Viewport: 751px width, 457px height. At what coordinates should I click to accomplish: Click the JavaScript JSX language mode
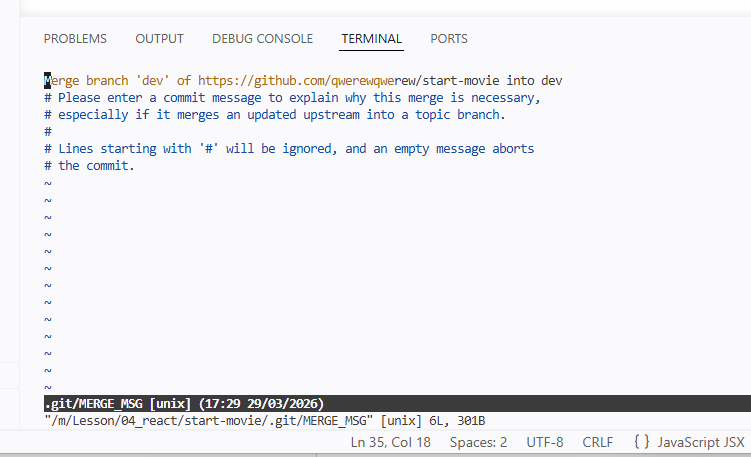701,442
